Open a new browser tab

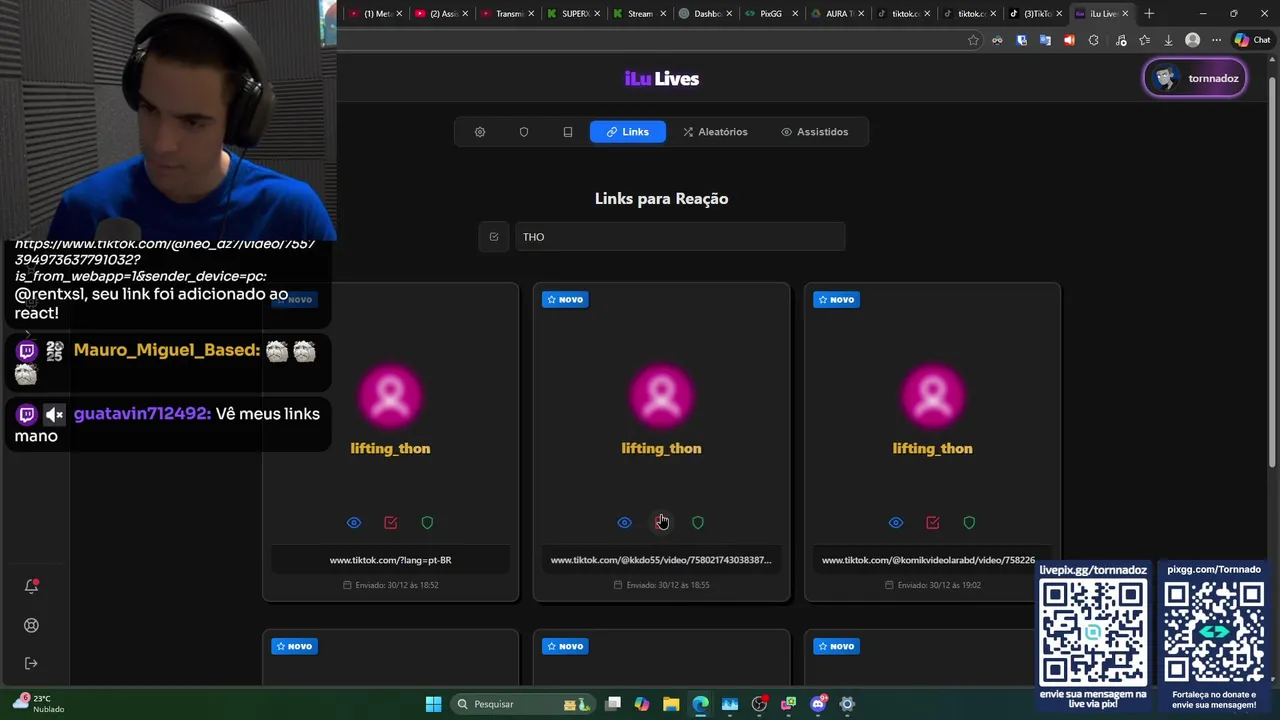[1149, 14]
